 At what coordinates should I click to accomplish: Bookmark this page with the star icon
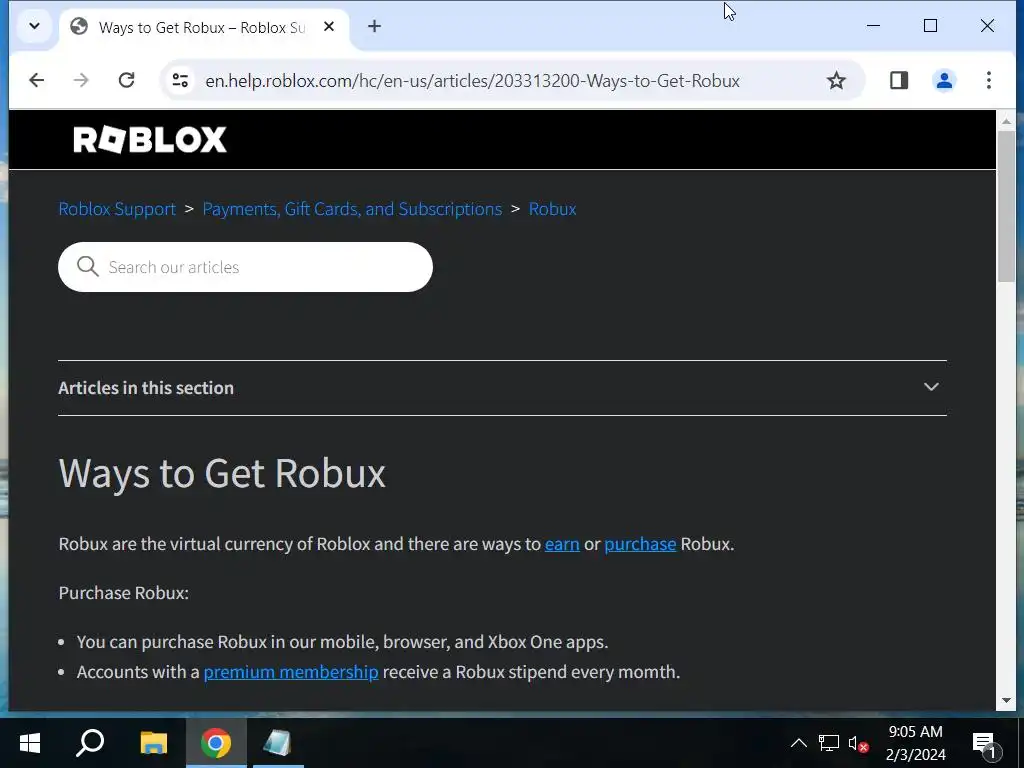[836, 80]
